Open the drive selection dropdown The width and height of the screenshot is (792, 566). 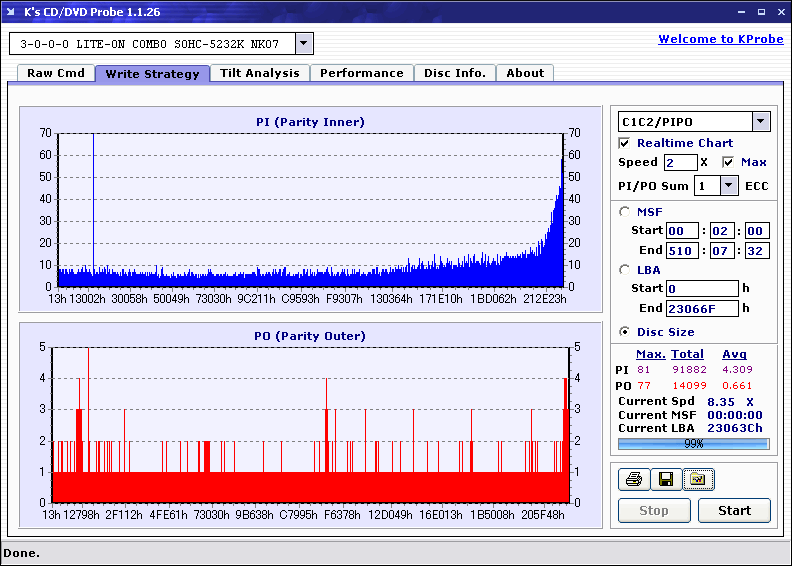coord(304,44)
